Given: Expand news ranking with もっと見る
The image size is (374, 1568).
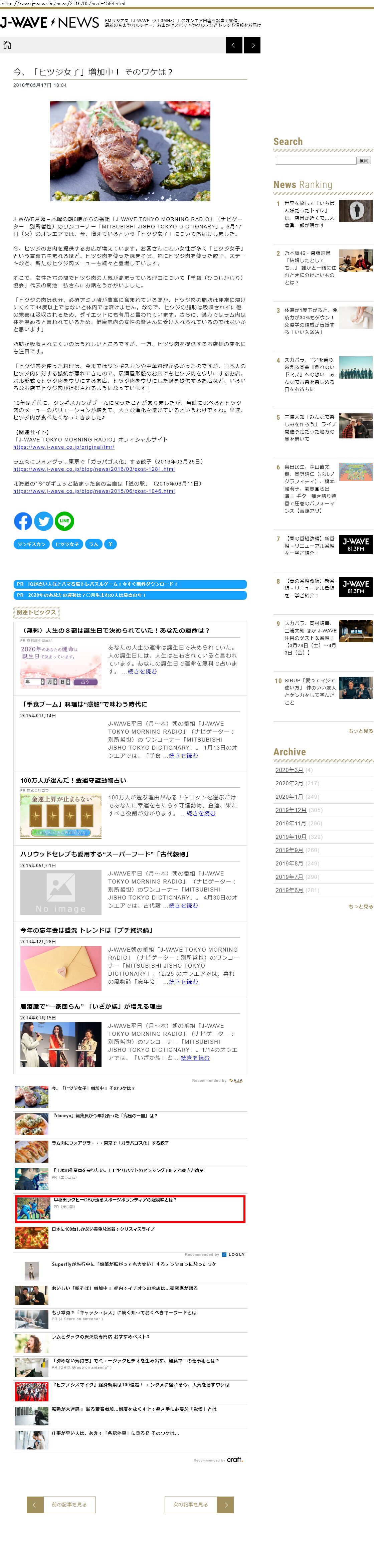Looking at the screenshot, I should 360,731.
